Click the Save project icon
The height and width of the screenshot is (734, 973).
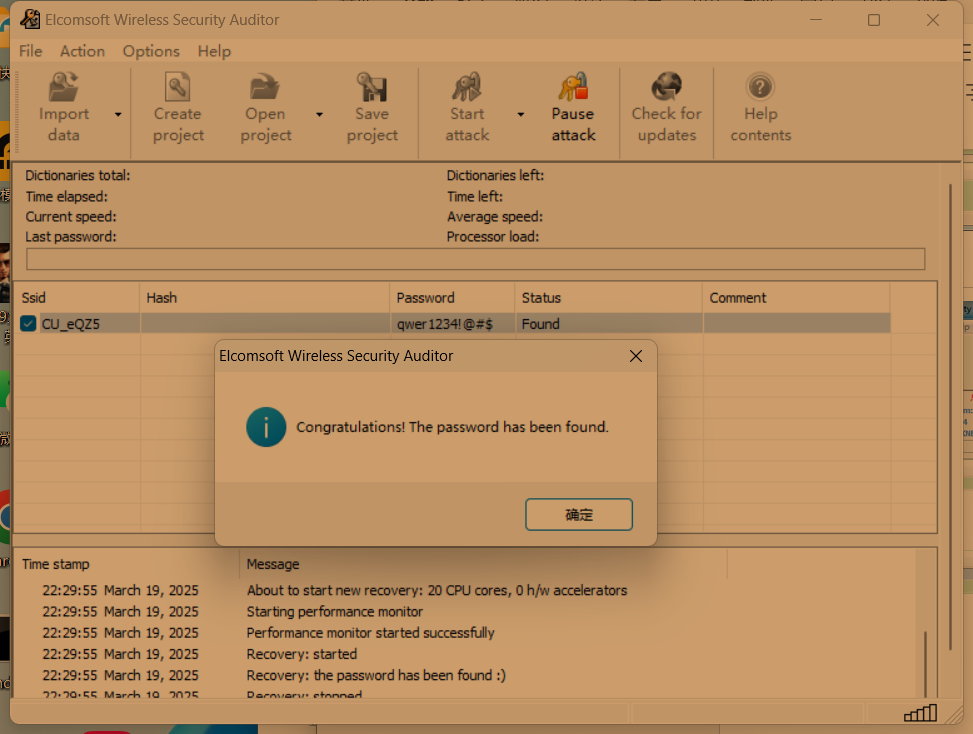(372, 87)
